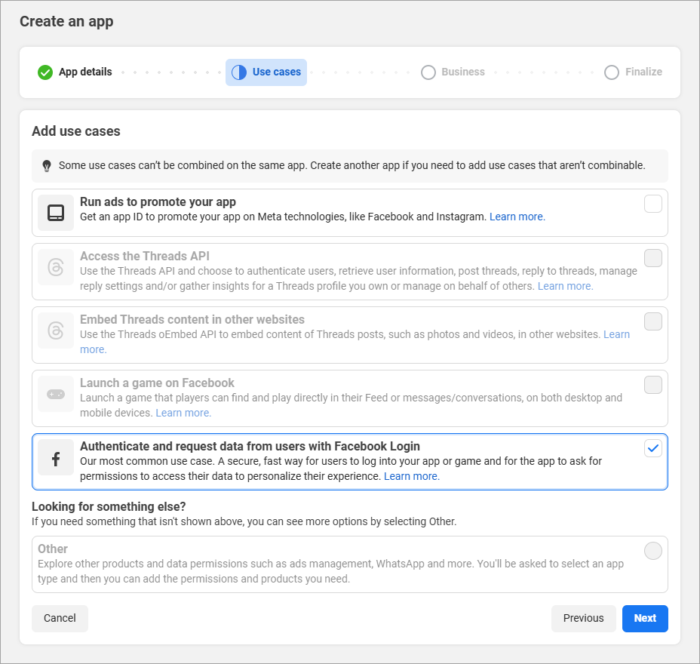700x664 pixels.
Task: Jump to the Finalize step
Action: coord(633,72)
